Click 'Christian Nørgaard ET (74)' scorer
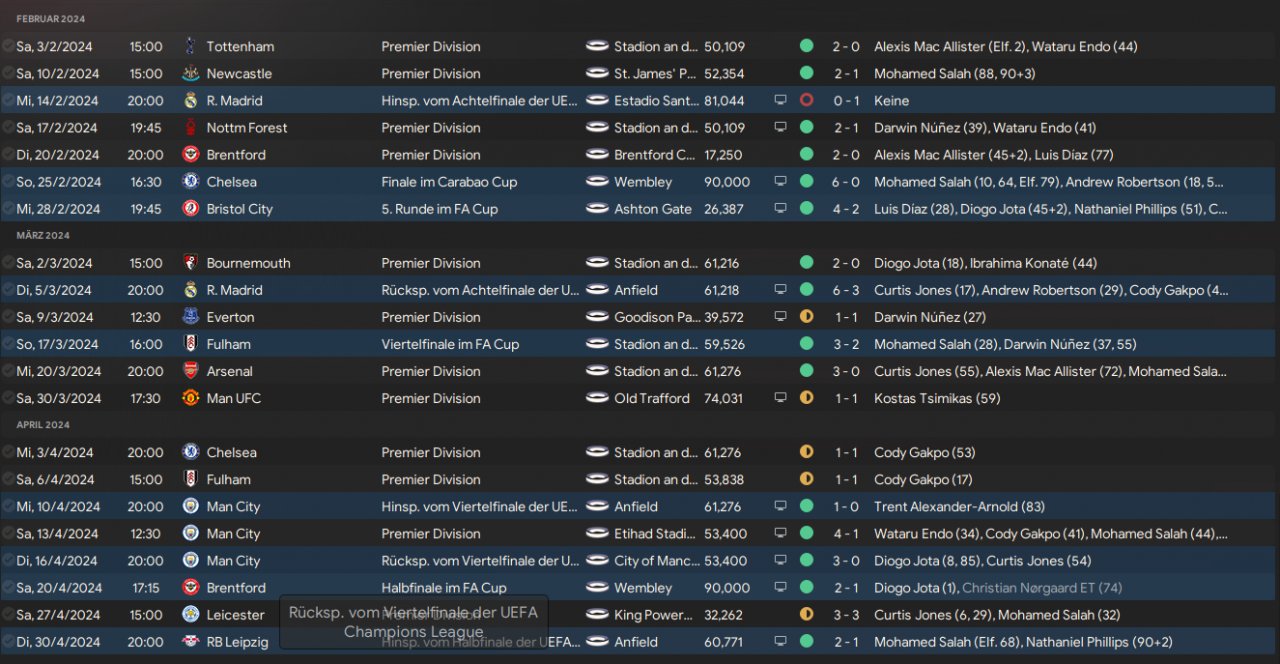 [x=1042, y=588]
